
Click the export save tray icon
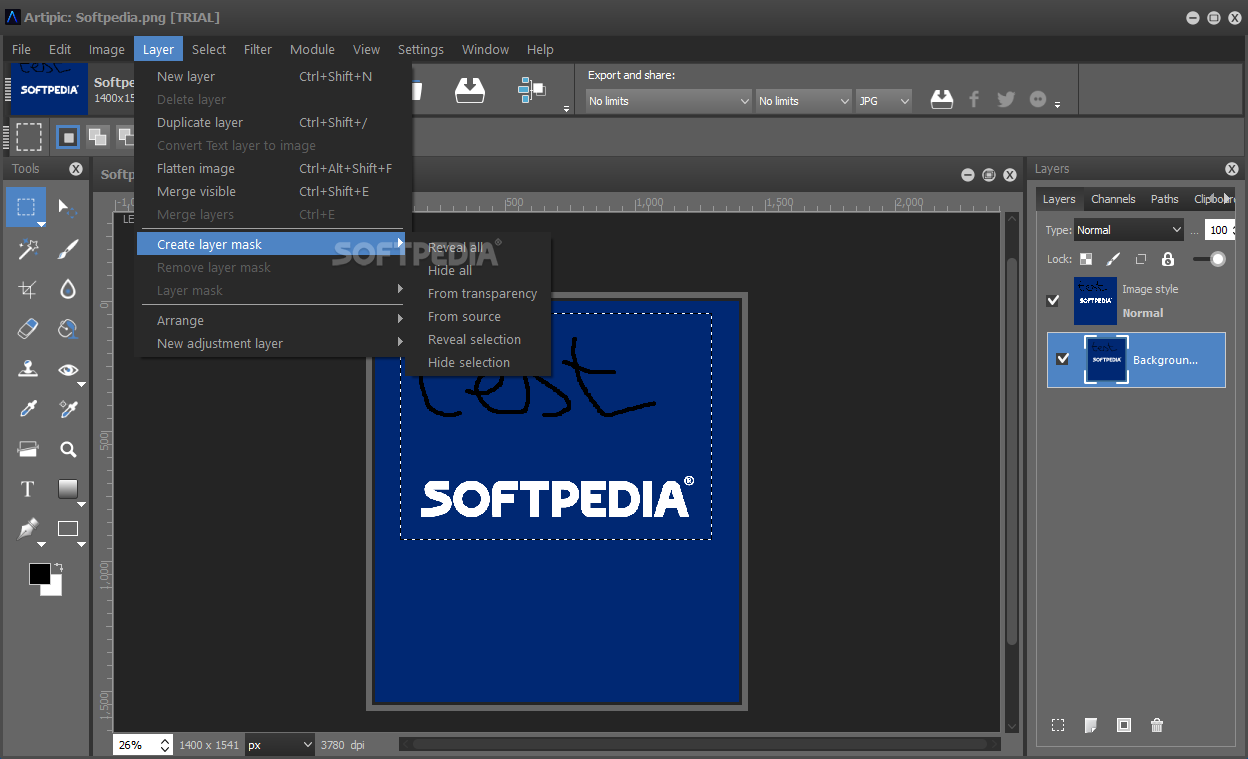(942, 99)
